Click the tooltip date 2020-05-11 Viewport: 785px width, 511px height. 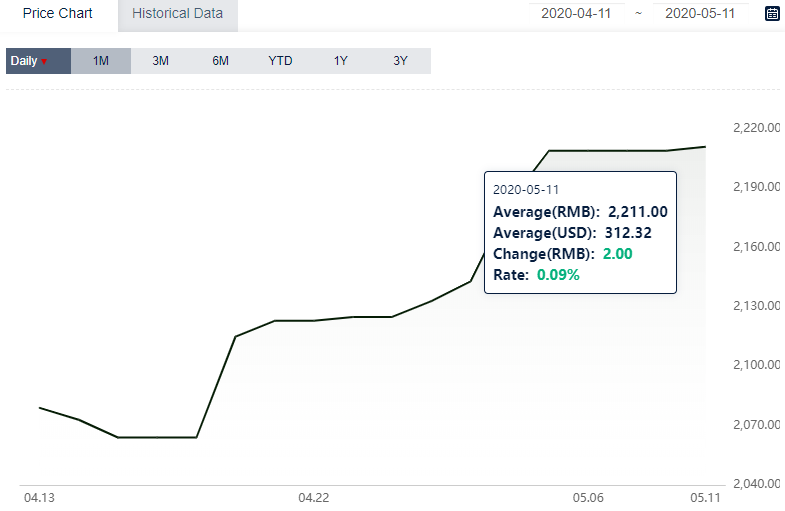(x=526, y=190)
